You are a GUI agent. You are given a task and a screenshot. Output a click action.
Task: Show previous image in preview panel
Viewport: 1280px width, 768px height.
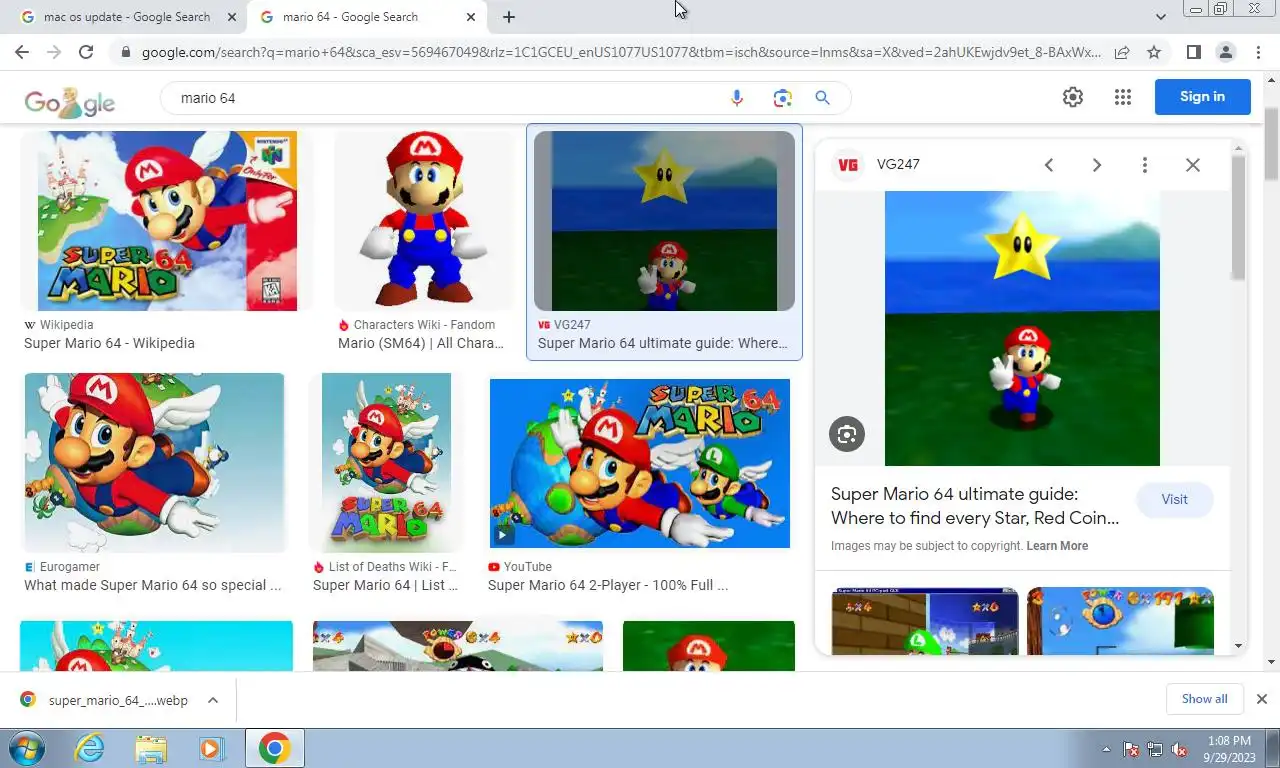[1049, 165]
